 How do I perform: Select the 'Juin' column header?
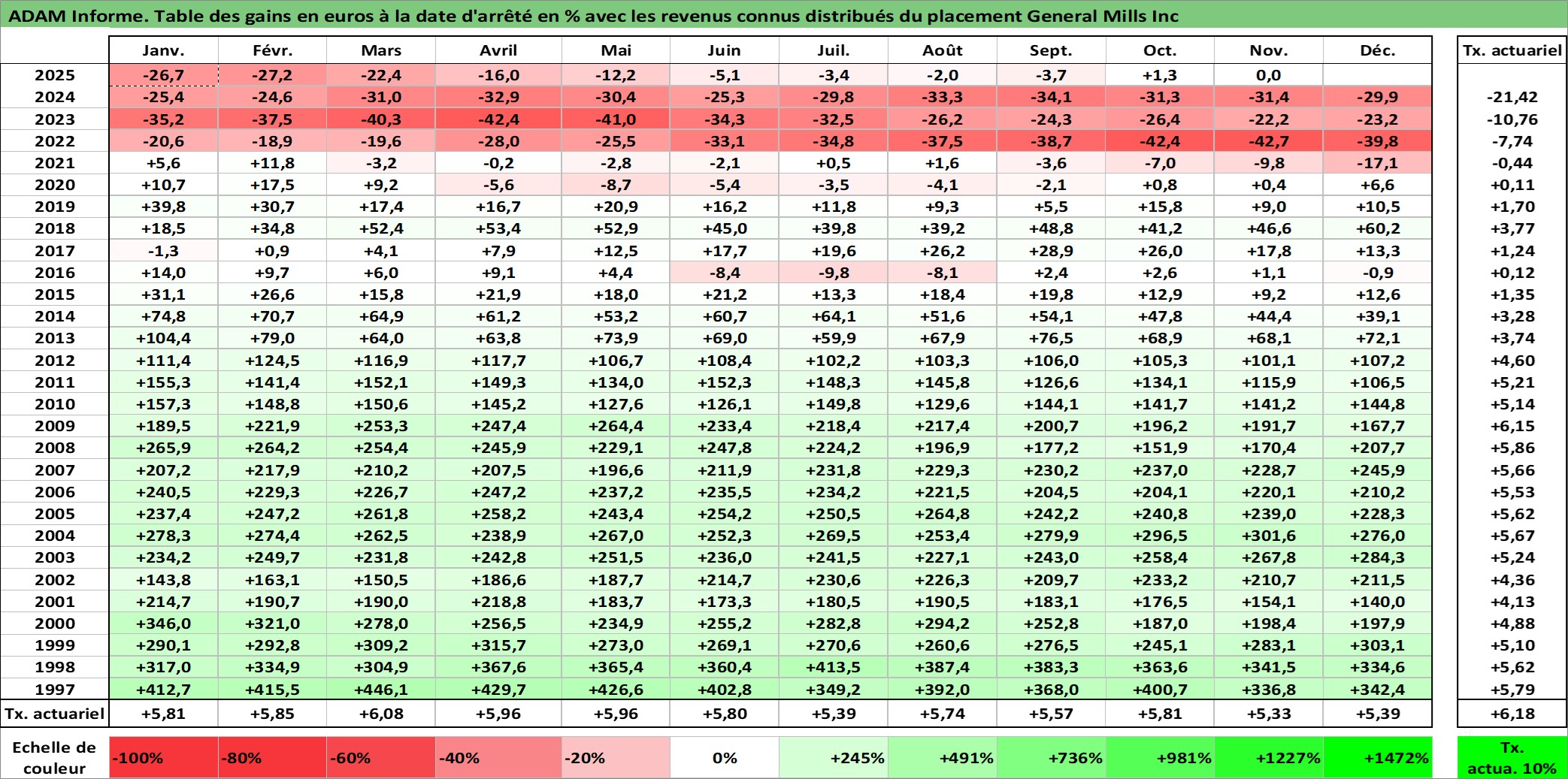(x=725, y=50)
